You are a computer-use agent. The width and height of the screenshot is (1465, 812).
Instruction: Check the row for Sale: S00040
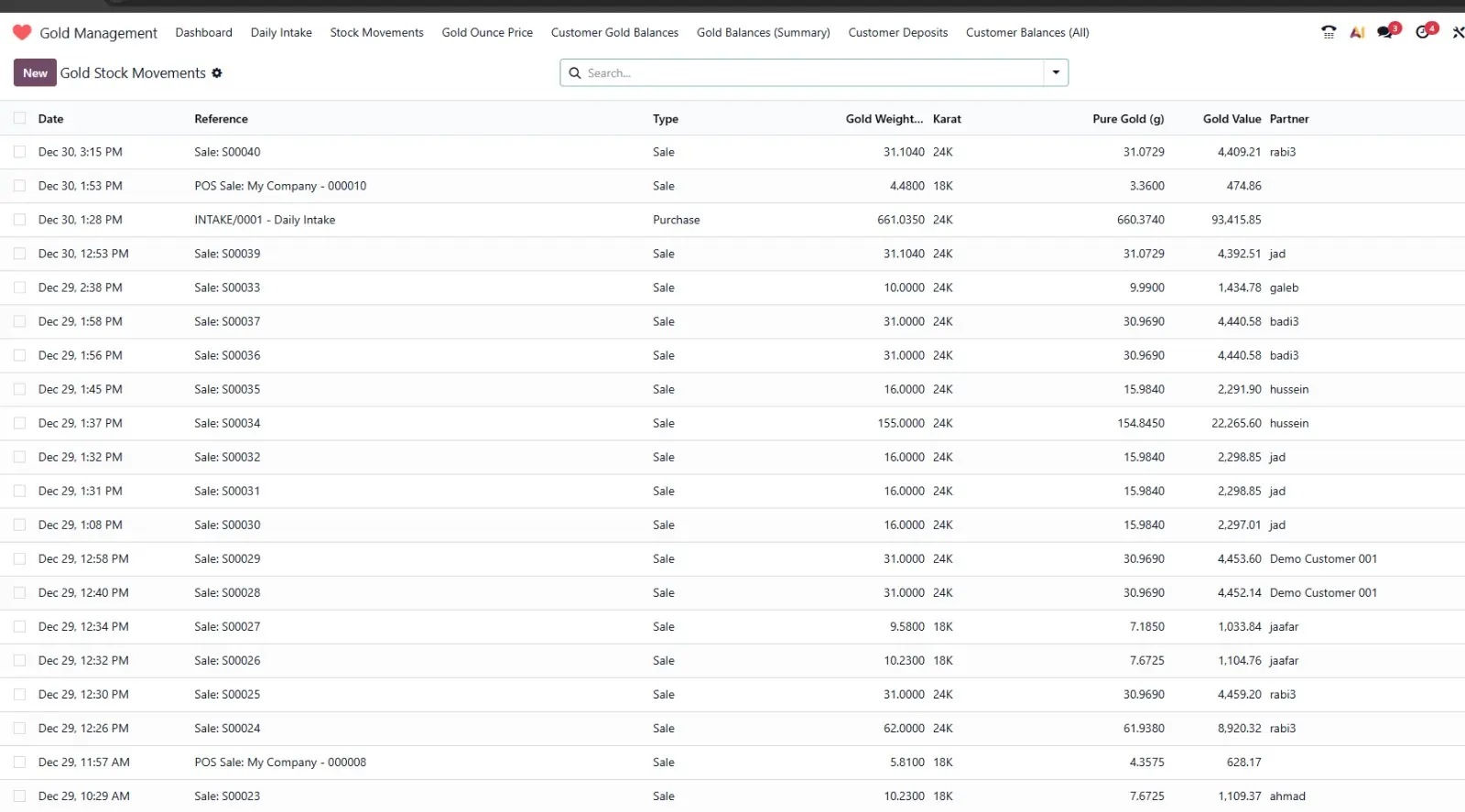[x=19, y=152]
